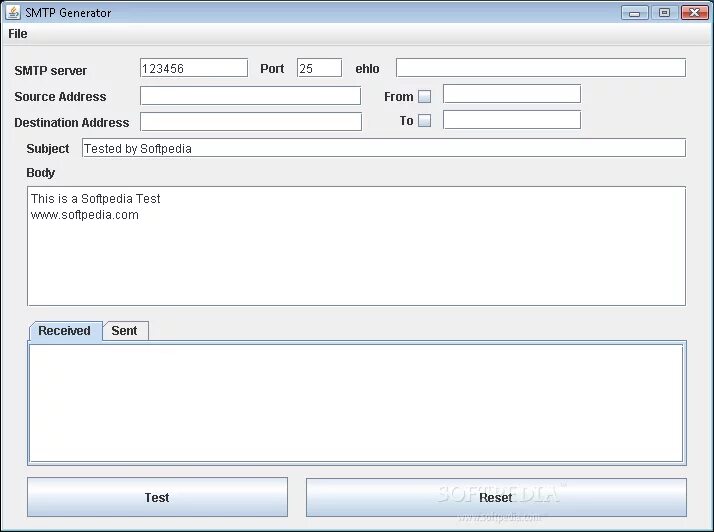Click the 'Port' label
The image size is (714, 532).
(272, 69)
